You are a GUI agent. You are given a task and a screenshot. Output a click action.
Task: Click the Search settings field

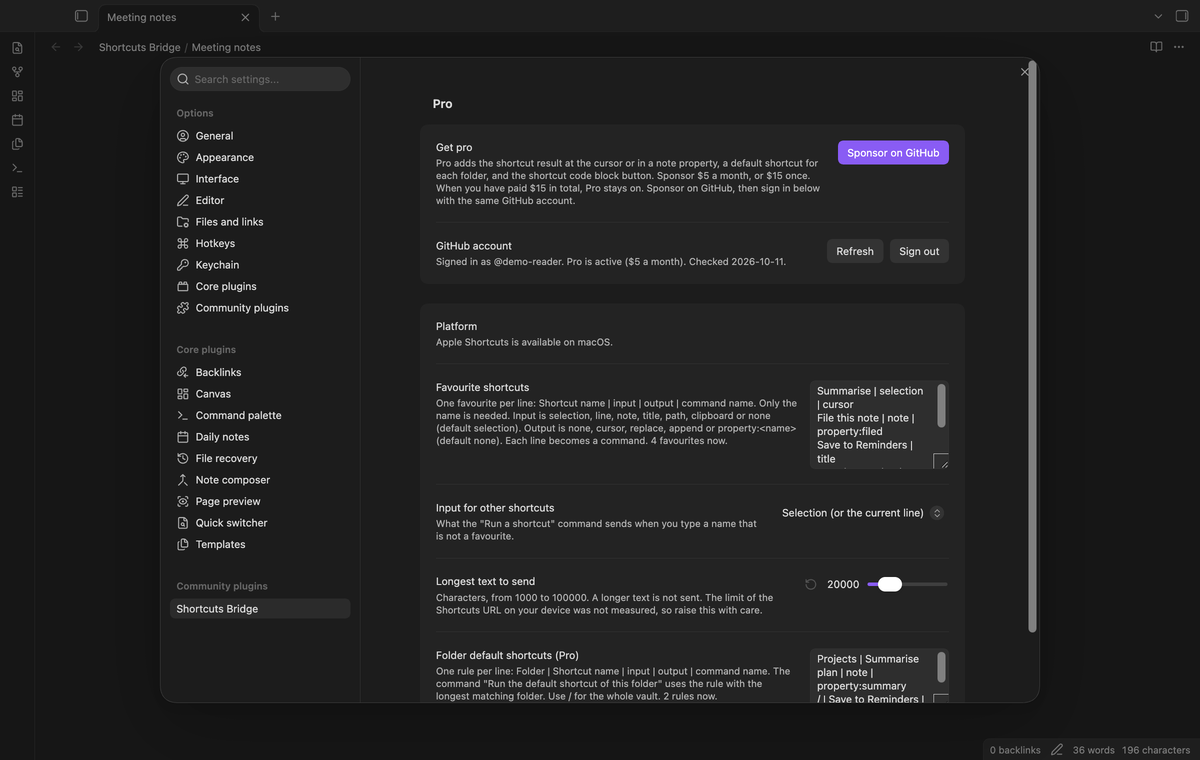pyautogui.click(x=260, y=79)
